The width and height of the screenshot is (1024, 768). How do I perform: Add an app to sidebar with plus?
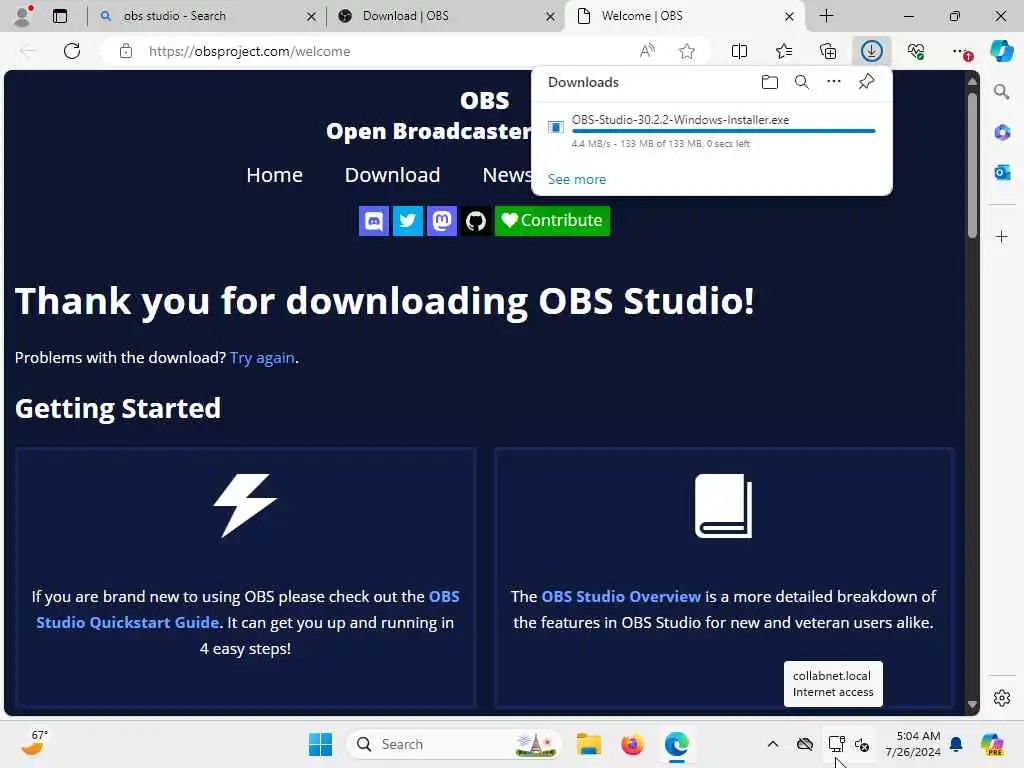click(x=1002, y=236)
